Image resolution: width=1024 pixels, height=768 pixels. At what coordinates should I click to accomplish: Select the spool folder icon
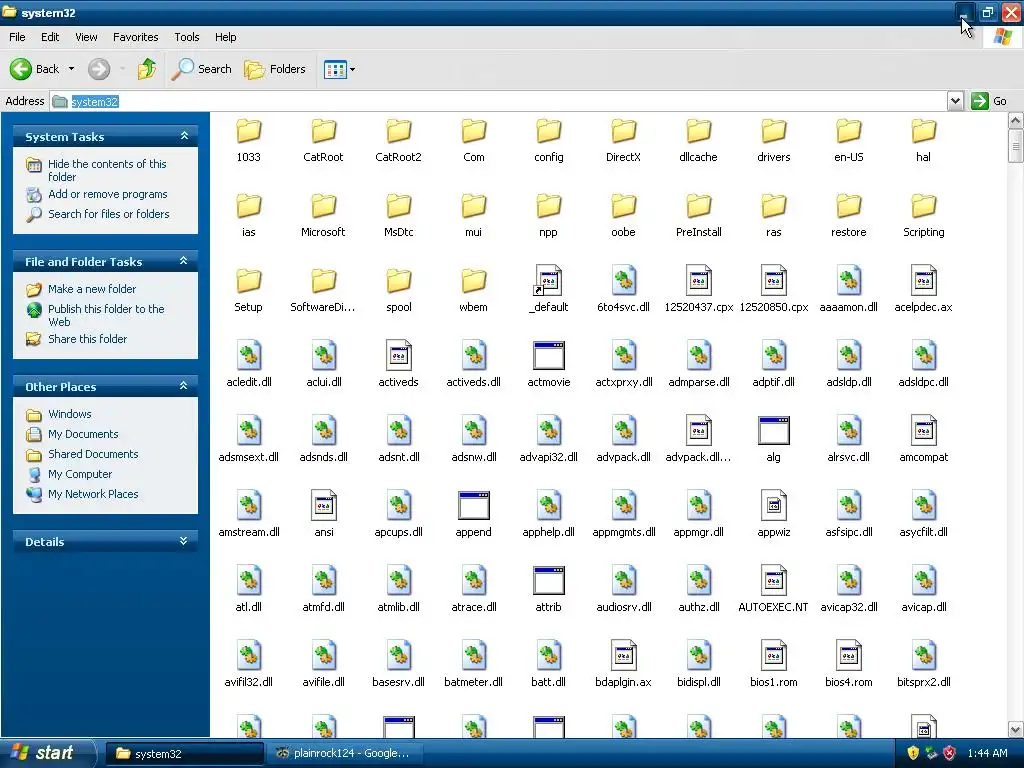coord(398,281)
